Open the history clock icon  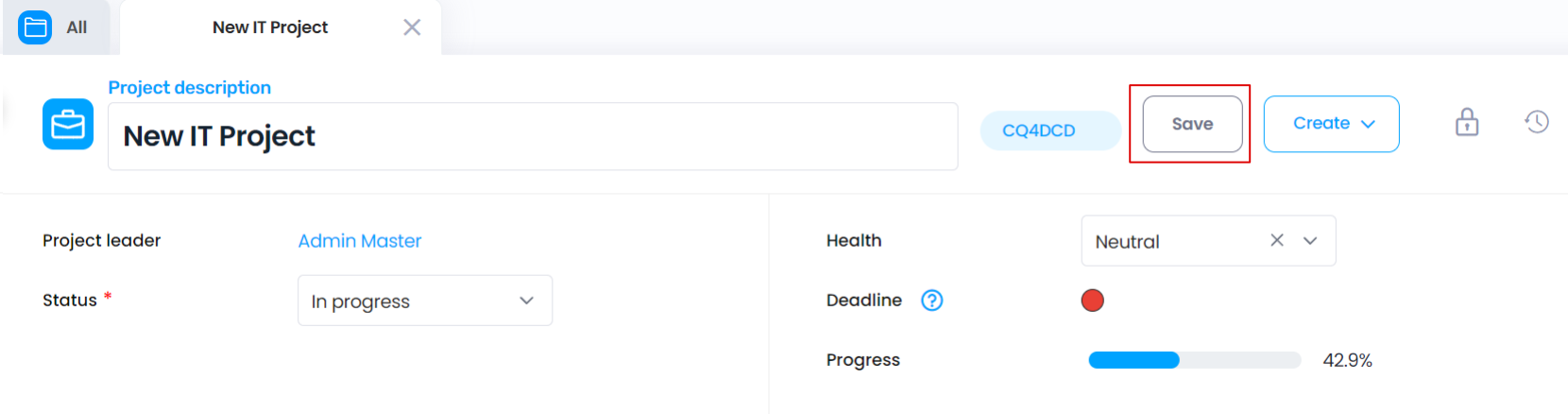click(x=1537, y=122)
